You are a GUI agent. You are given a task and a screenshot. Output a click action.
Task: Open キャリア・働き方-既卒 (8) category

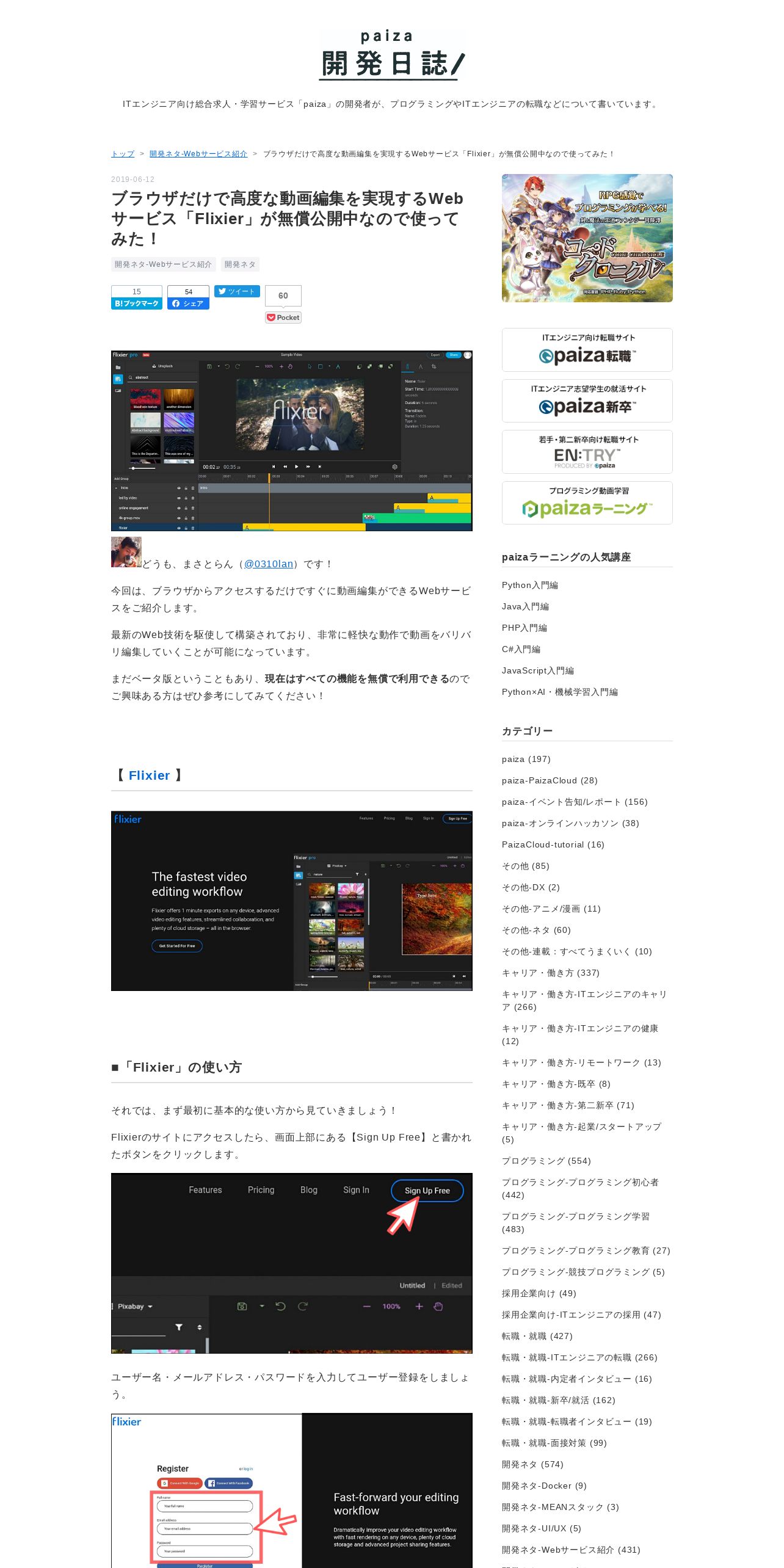(556, 1084)
